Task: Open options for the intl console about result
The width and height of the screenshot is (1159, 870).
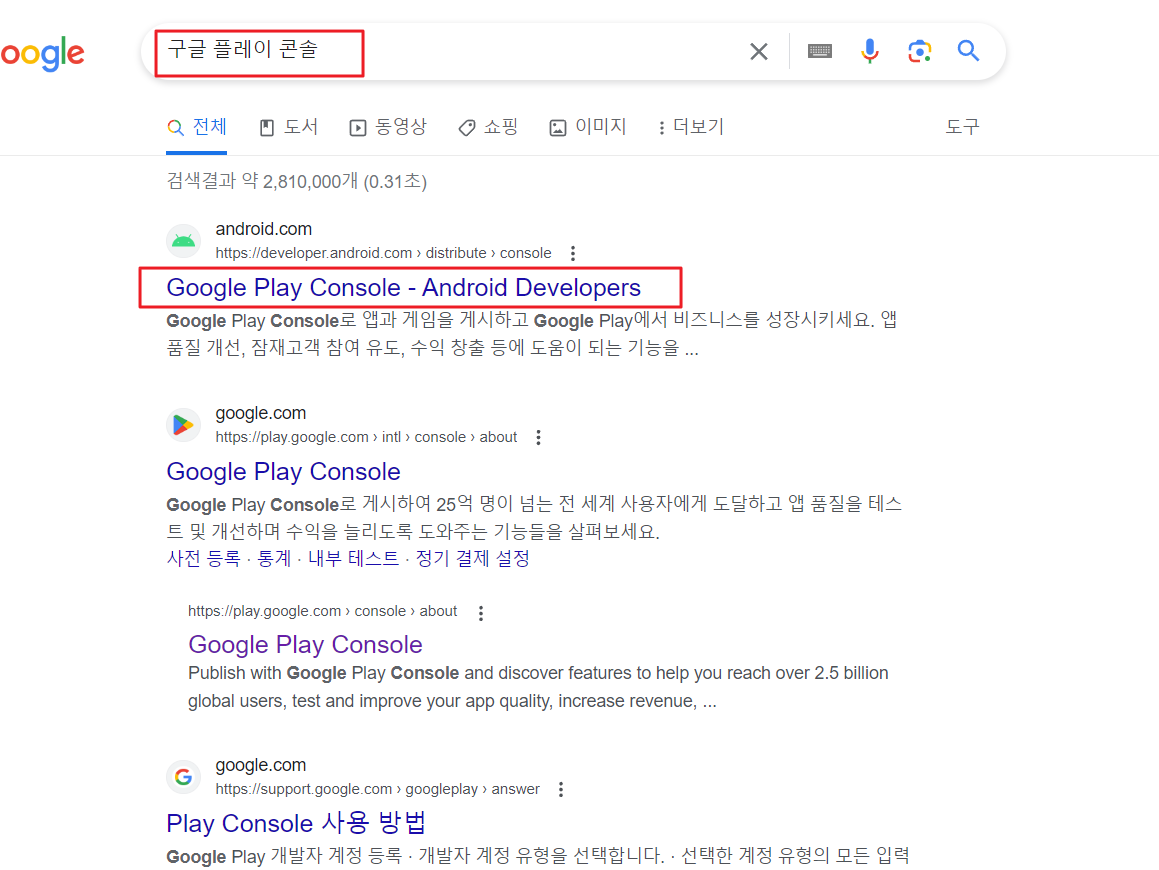Action: point(539,438)
